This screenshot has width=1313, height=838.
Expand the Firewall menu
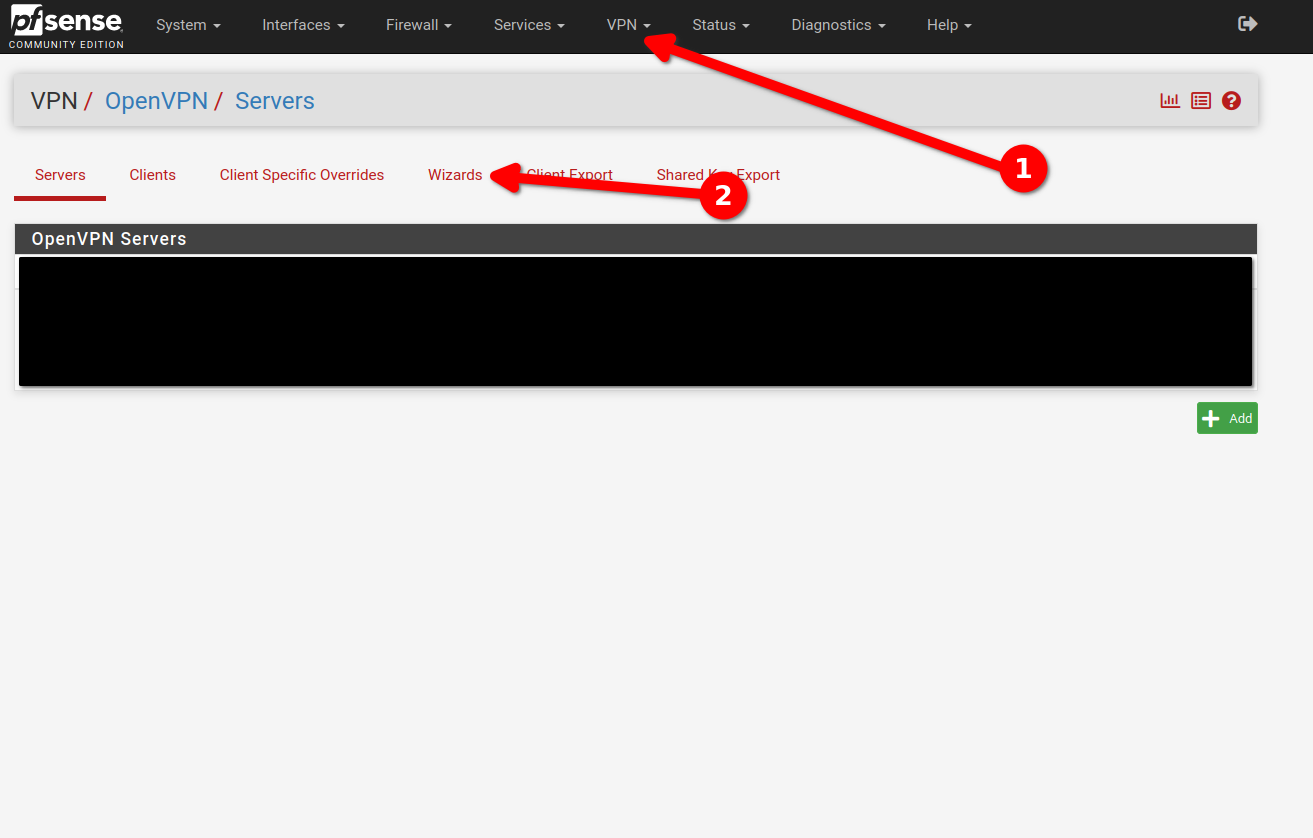coord(419,25)
